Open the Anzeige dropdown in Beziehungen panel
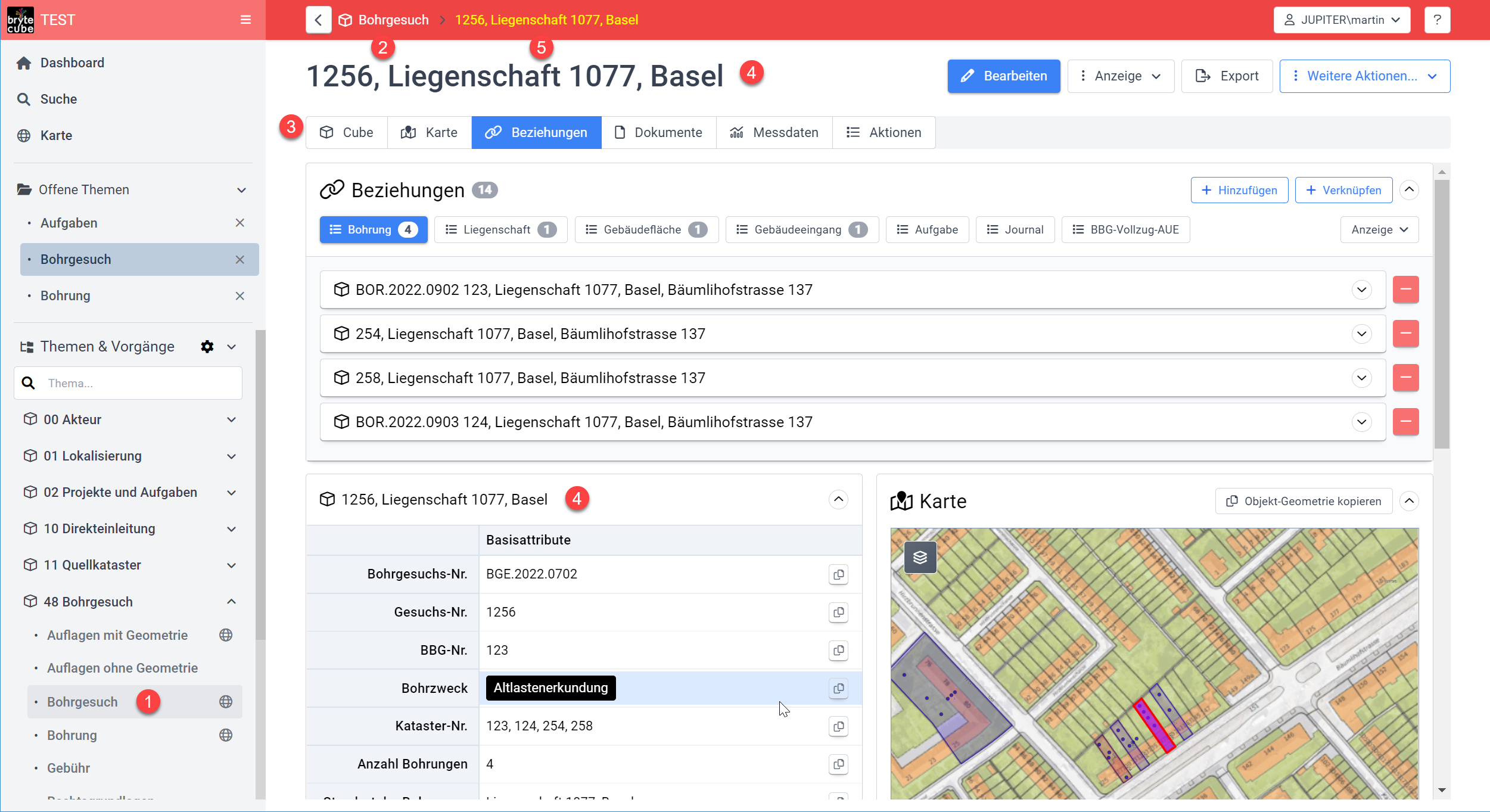This screenshot has width=1490, height=812. pos(1379,229)
